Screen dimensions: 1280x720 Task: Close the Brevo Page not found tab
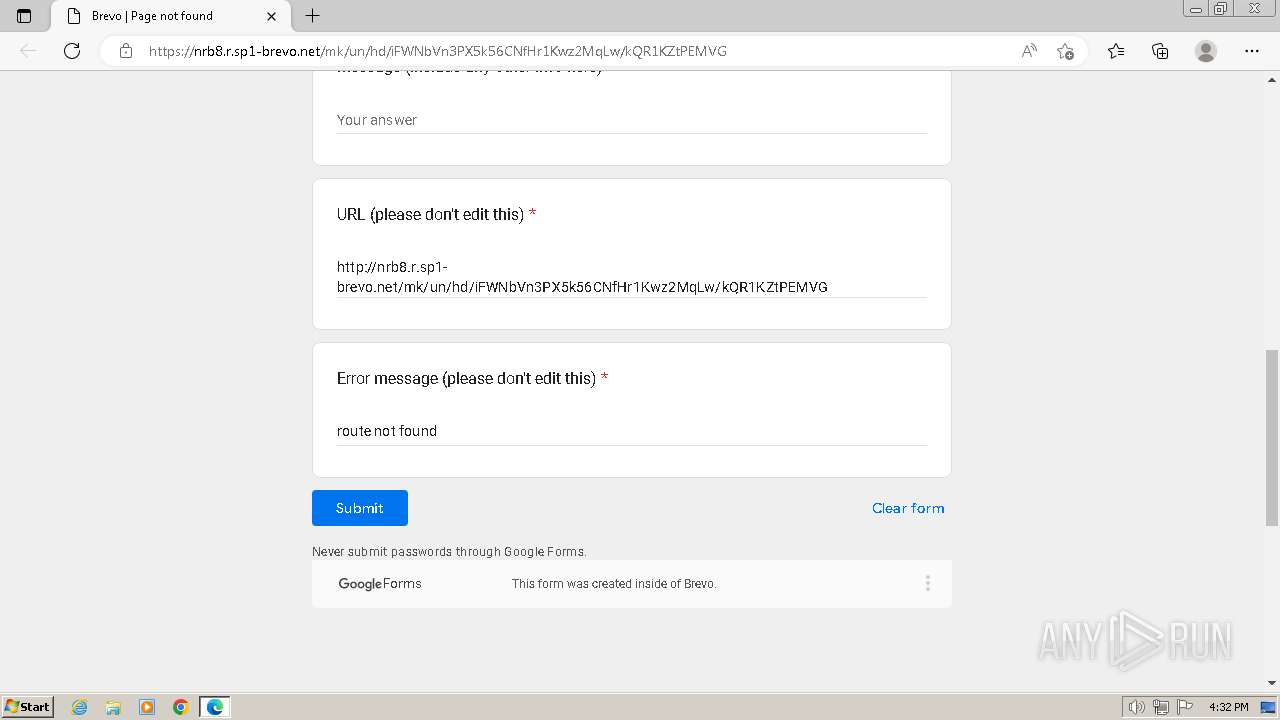[271, 16]
